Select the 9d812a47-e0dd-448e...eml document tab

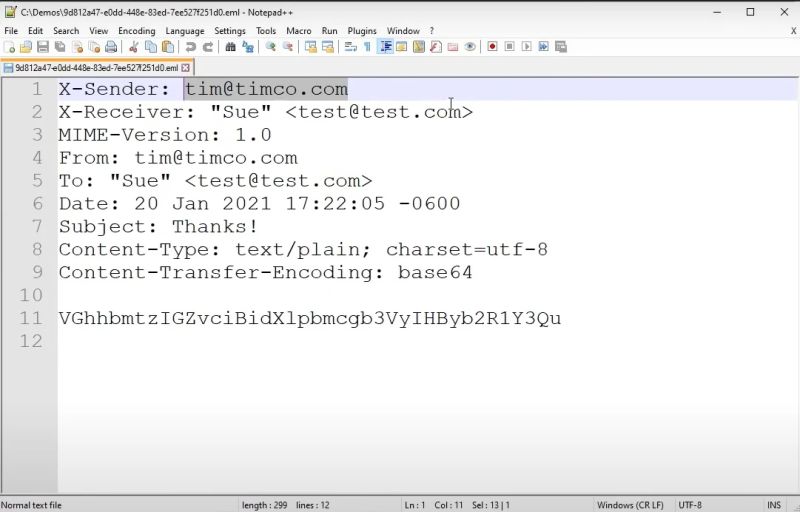point(96,68)
